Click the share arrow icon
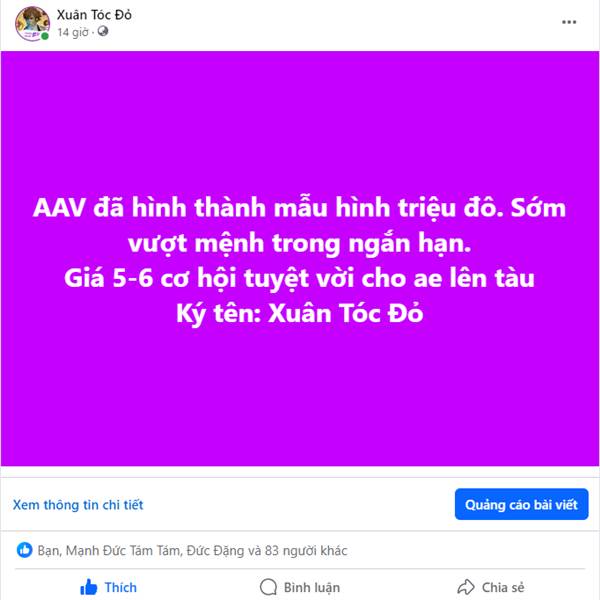The width and height of the screenshot is (600, 600). (466, 587)
